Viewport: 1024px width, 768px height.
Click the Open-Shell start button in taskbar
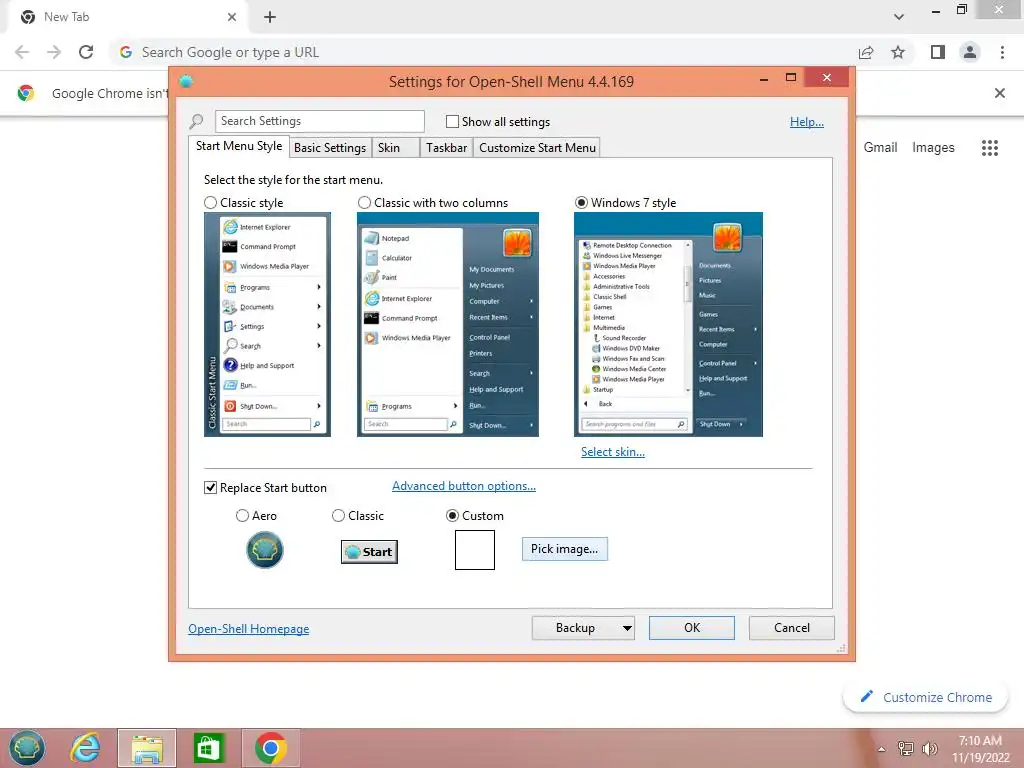click(x=27, y=747)
